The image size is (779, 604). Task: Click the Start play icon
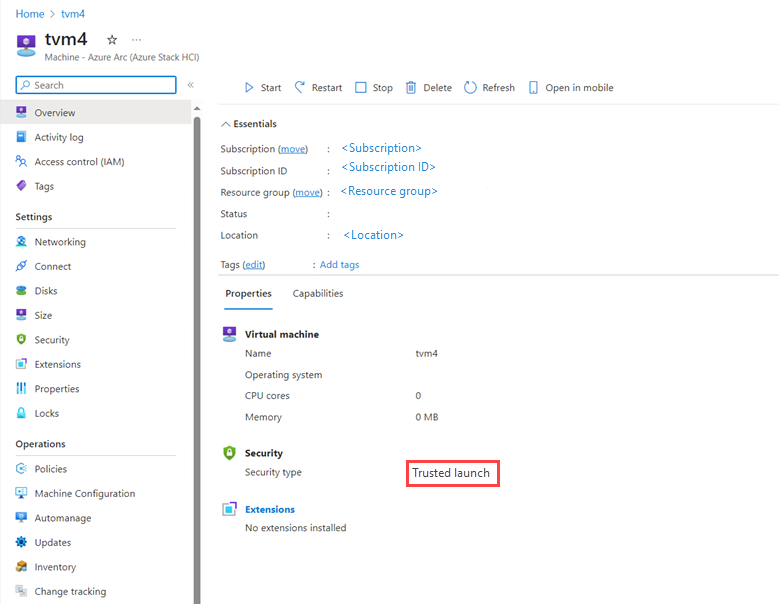pyautogui.click(x=249, y=88)
